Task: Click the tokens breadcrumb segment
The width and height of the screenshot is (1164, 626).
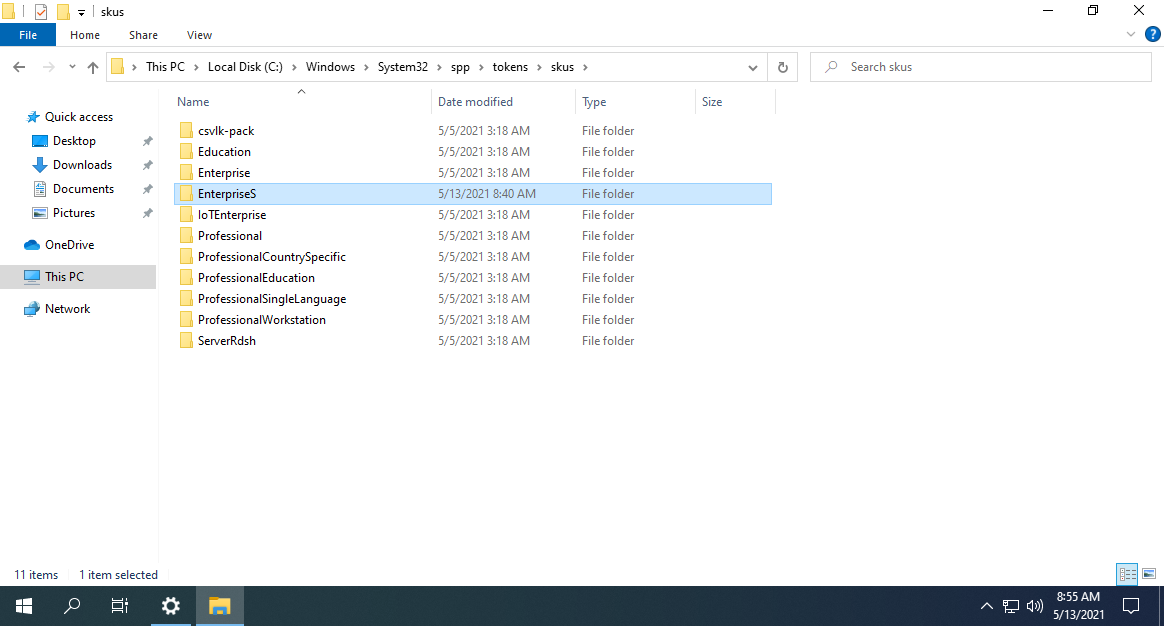Action: pyautogui.click(x=510, y=67)
